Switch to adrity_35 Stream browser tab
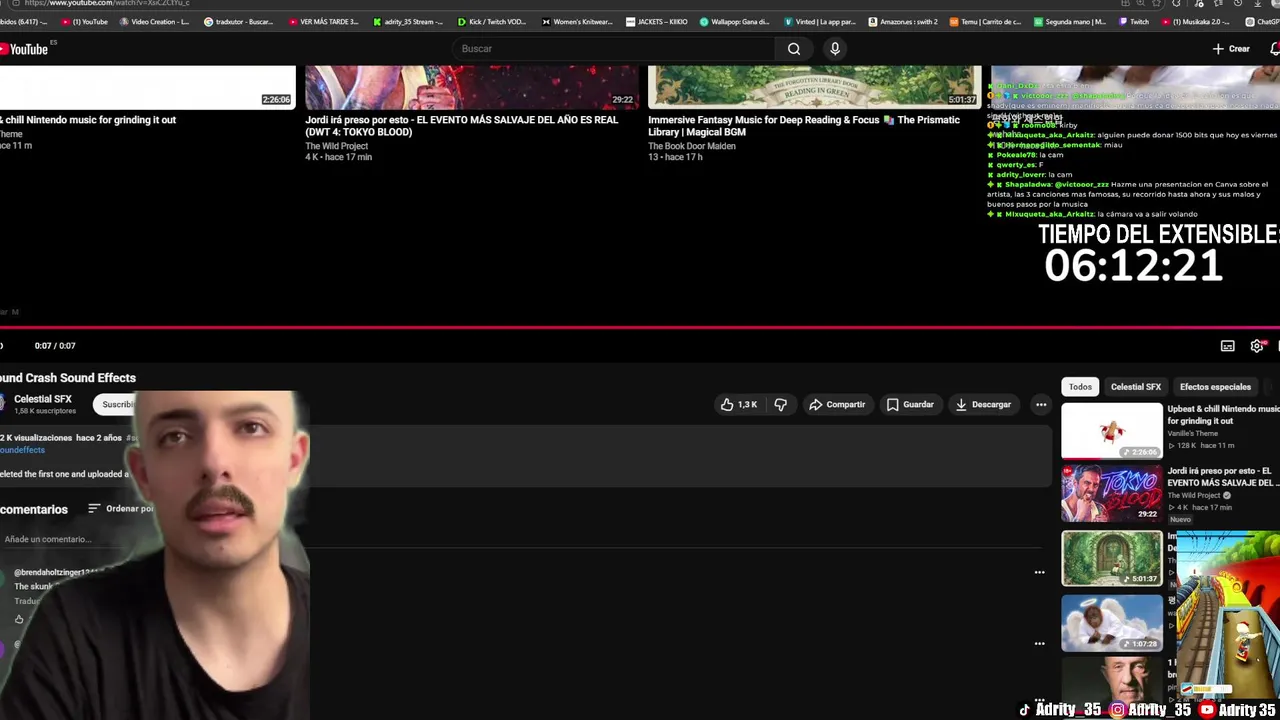 click(x=408, y=22)
